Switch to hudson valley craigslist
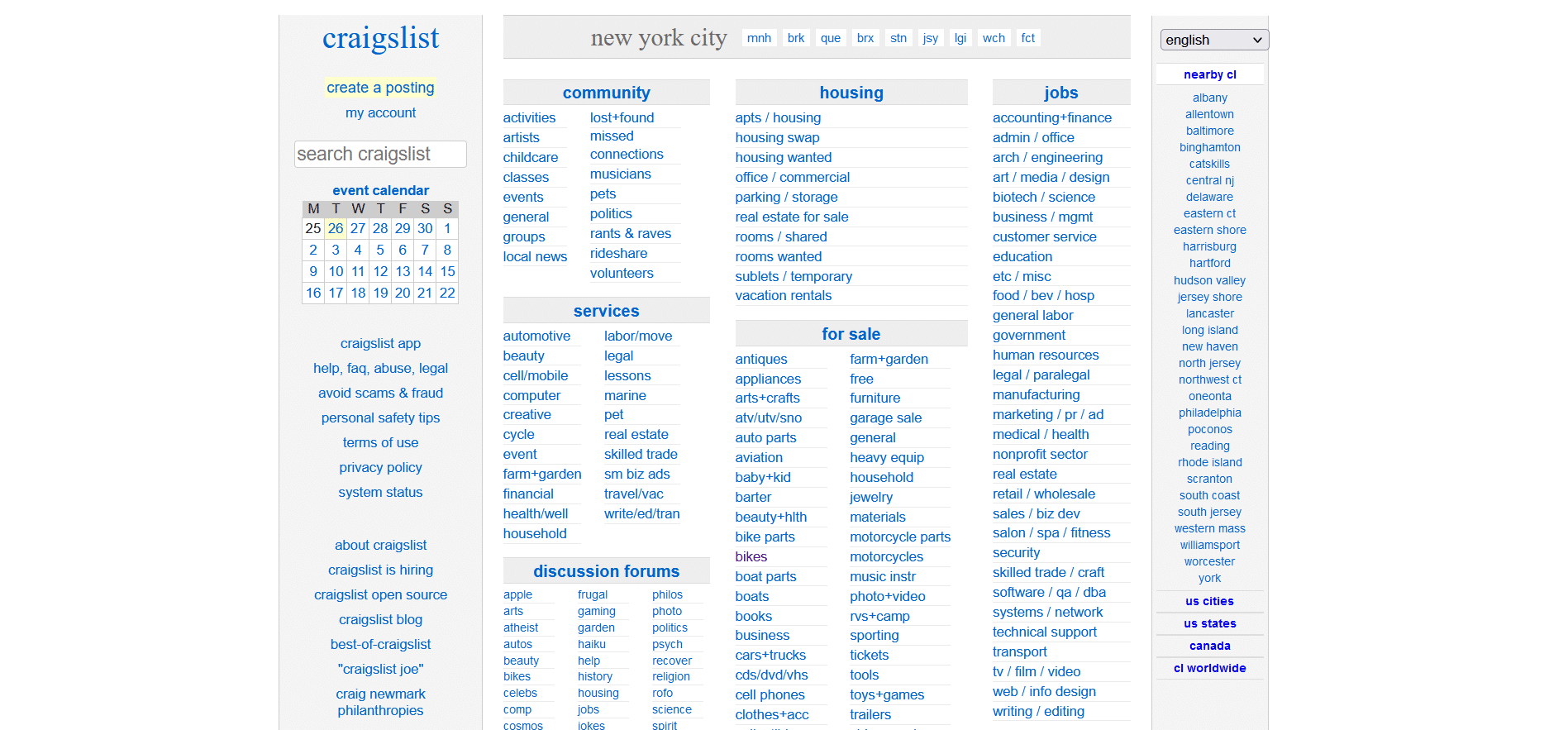The height and width of the screenshot is (730, 1568). pyautogui.click(x=1209, y=280)
